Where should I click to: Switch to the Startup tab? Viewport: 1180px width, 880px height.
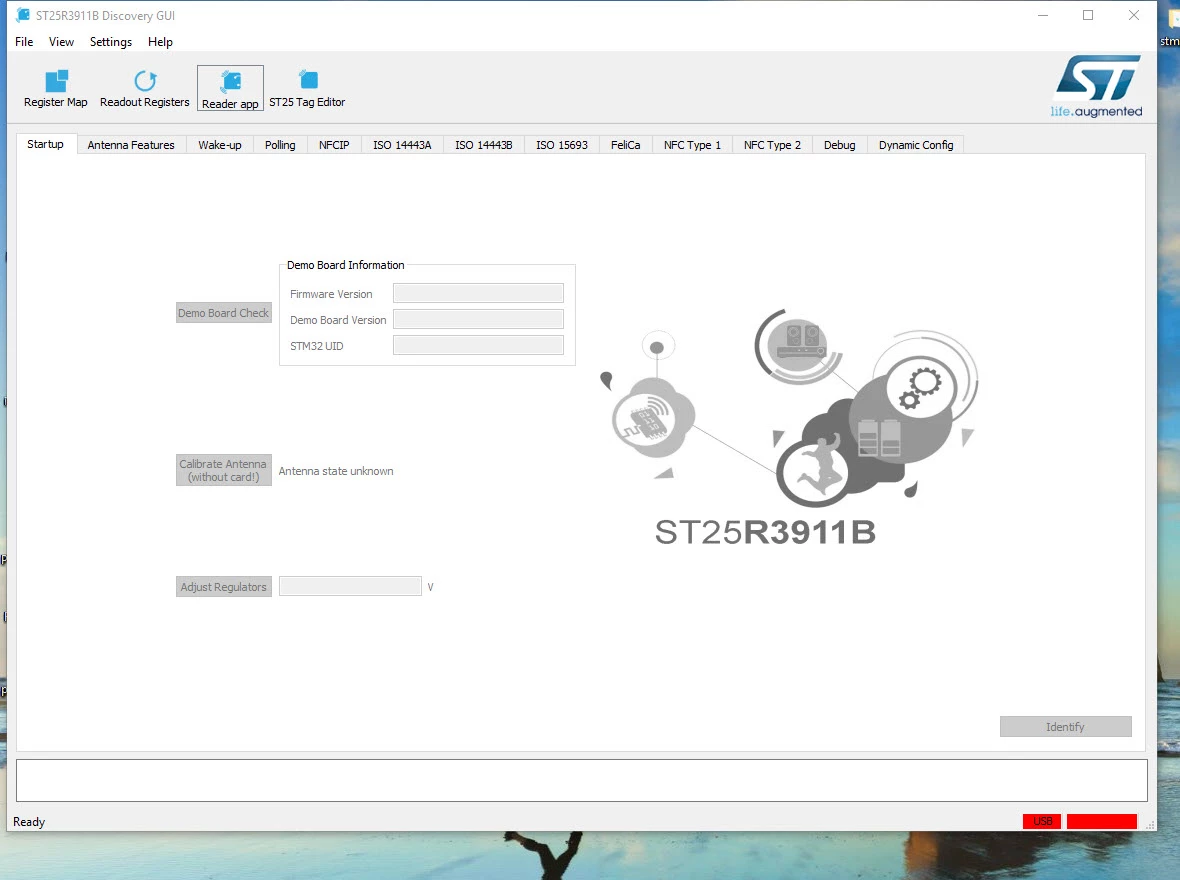[46, 144]
